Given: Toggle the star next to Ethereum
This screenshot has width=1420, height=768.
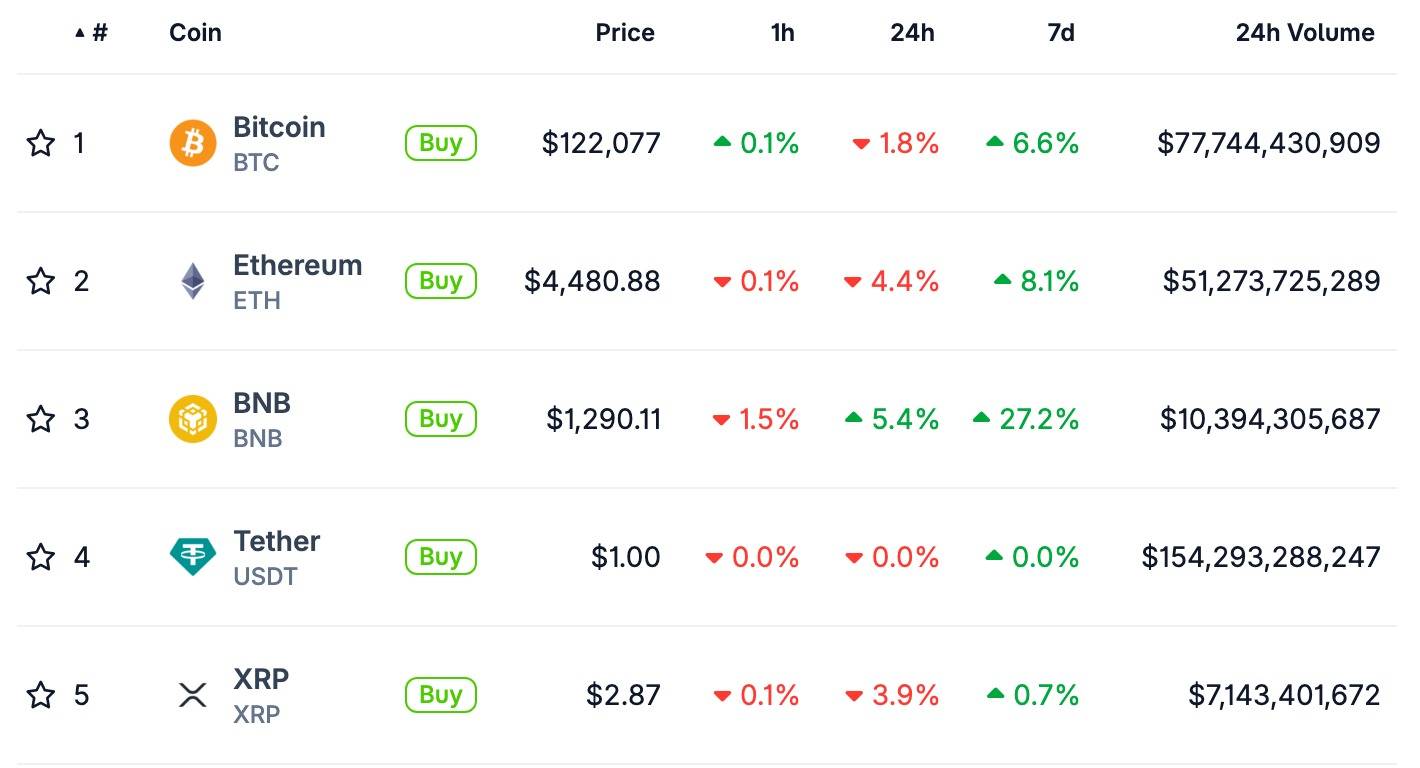Looking at the screenshot, I should point(40,281).
